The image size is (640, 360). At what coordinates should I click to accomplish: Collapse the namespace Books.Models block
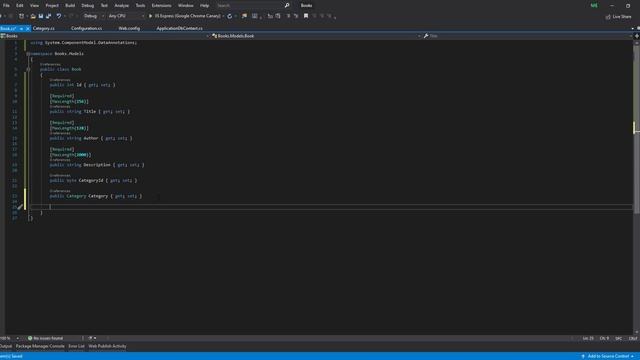tap(28, 54)
